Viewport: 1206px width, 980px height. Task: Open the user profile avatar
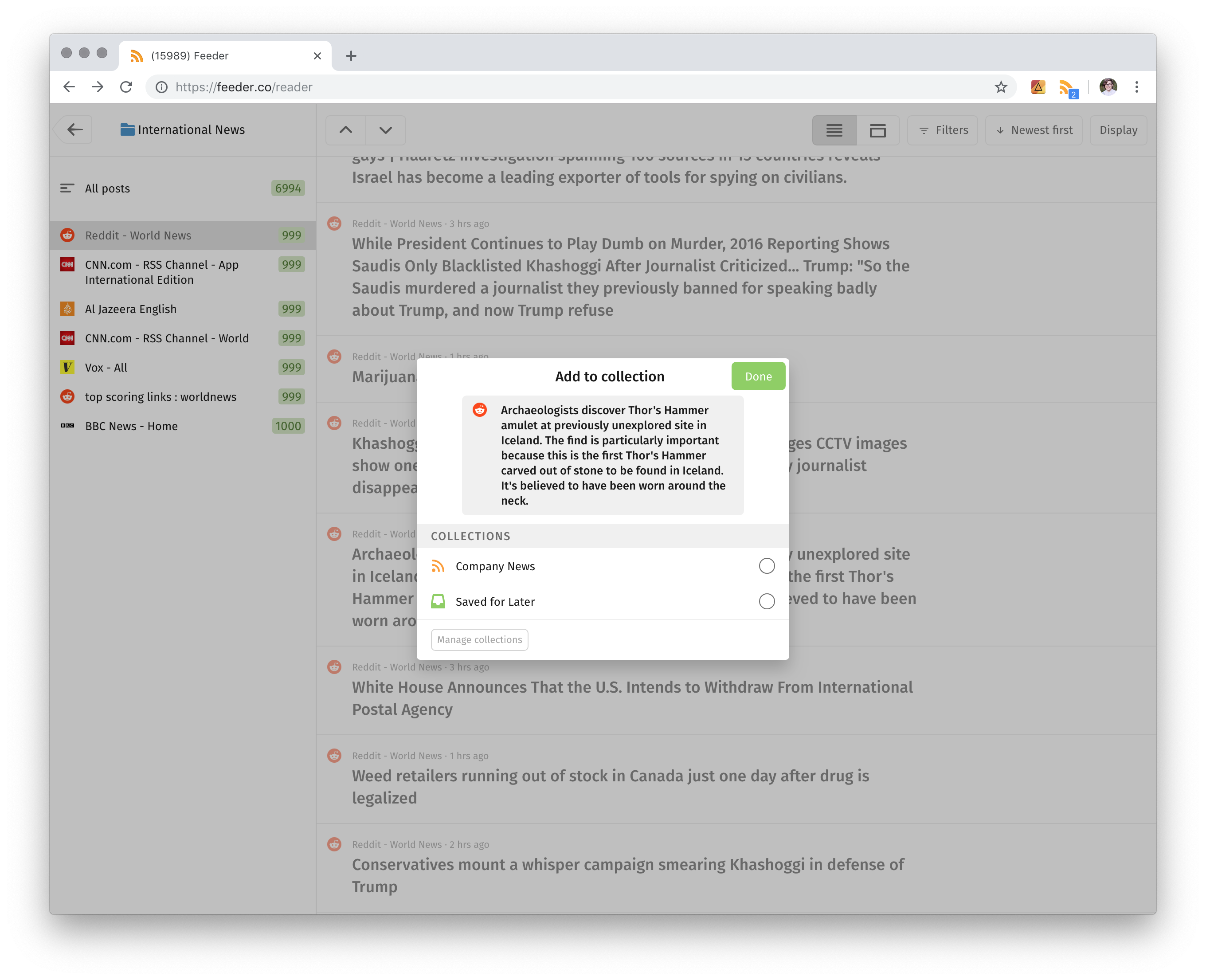click(1108, 86)
